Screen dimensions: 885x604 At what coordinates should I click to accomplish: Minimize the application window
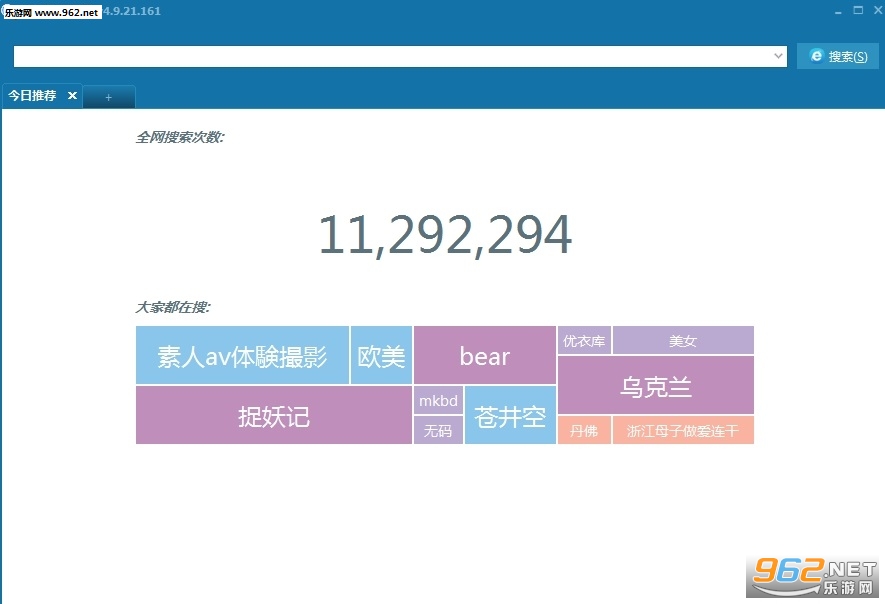pos(839,11)
